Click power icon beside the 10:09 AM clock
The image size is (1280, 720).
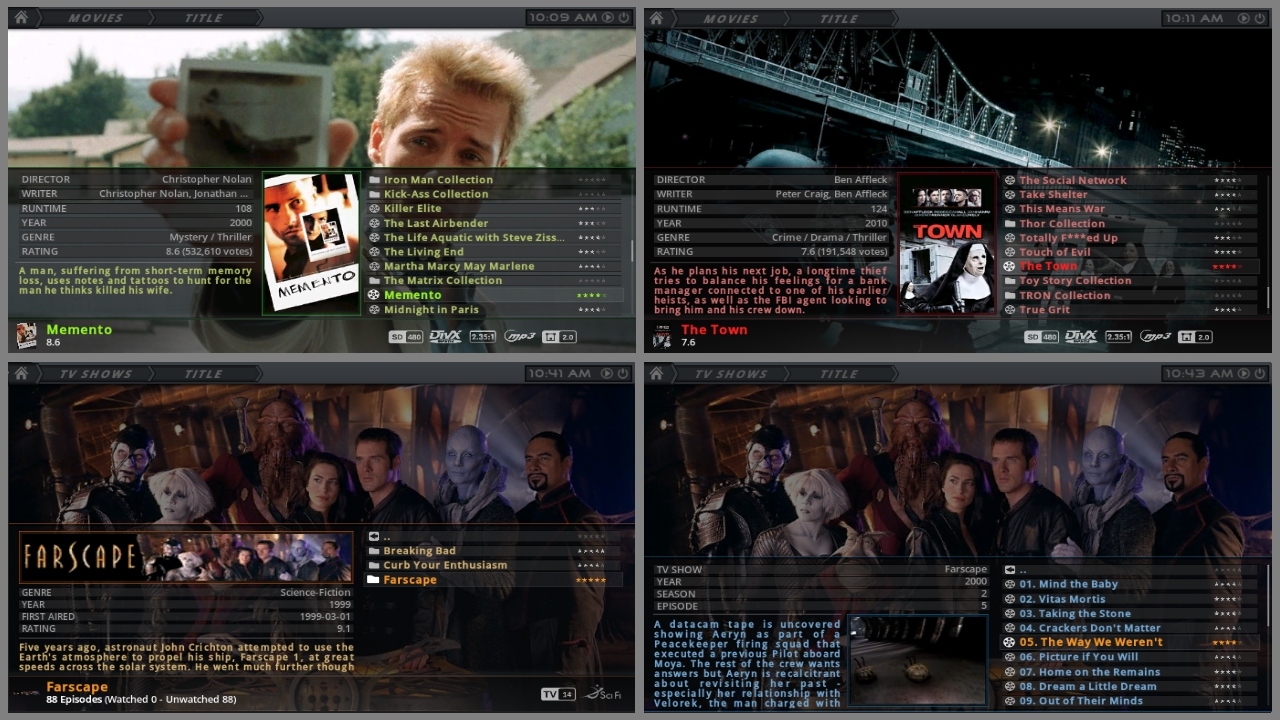pos(623,17)
